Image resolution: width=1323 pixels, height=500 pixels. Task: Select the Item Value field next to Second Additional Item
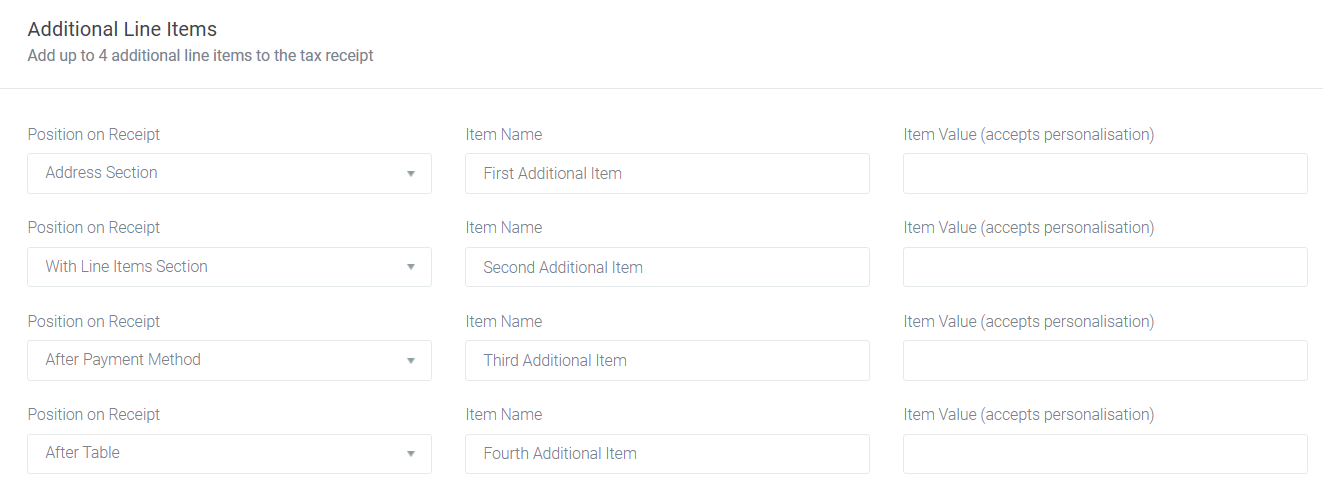pyautogui.click(x=1105, y=267)
